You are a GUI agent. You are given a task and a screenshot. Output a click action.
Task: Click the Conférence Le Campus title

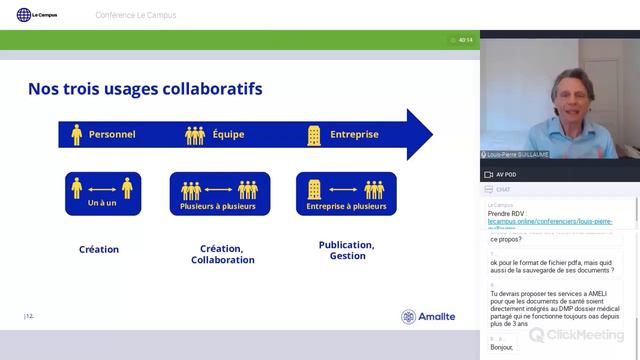tap(136, 15)
